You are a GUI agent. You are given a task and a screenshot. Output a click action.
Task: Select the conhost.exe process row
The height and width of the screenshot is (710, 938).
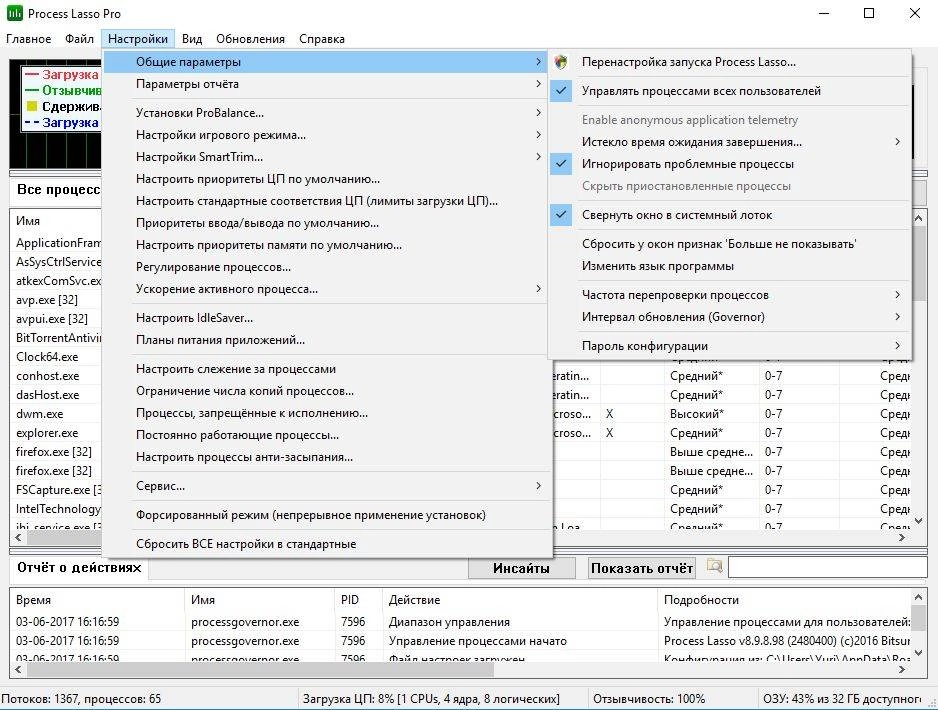56,376
